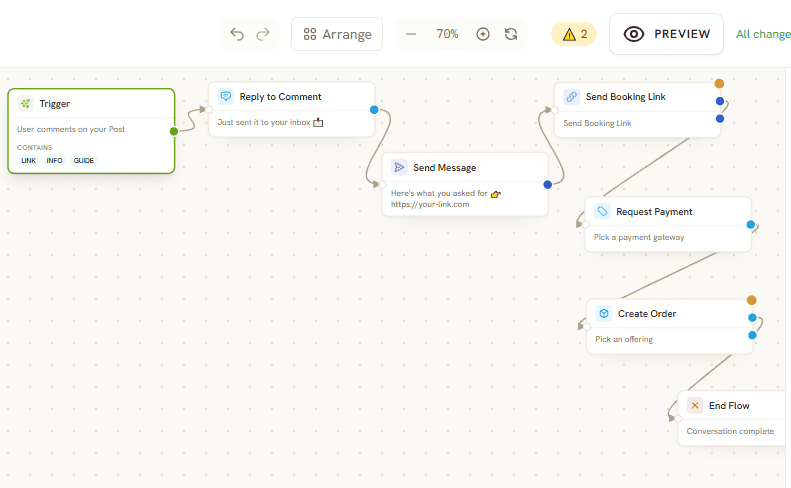Click 'Just sent it to your inbox' text
791x488 pixels.
click(x=264, y=122)
